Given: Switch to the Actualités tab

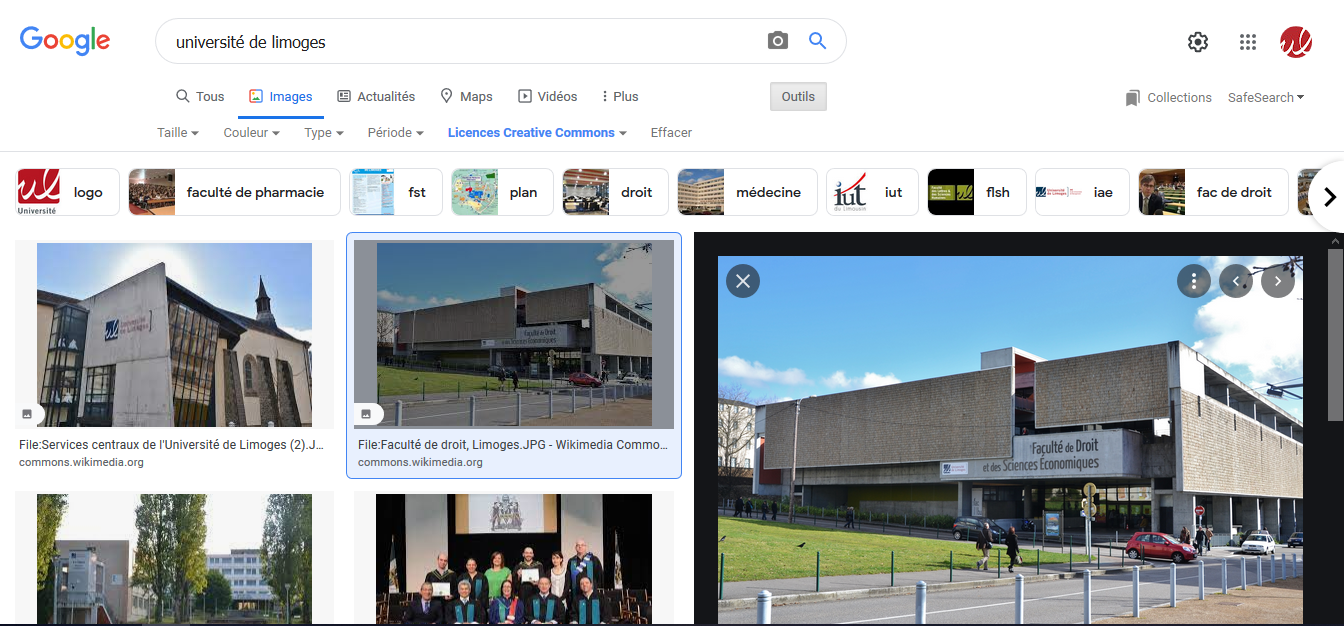Looking at the screenshot, I should pos(376,97).
